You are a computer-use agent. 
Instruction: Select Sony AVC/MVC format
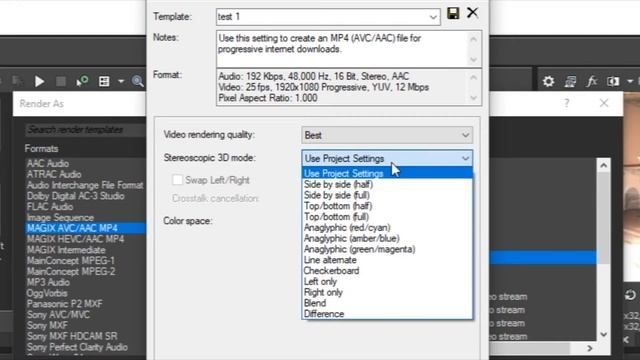[58, 315]
